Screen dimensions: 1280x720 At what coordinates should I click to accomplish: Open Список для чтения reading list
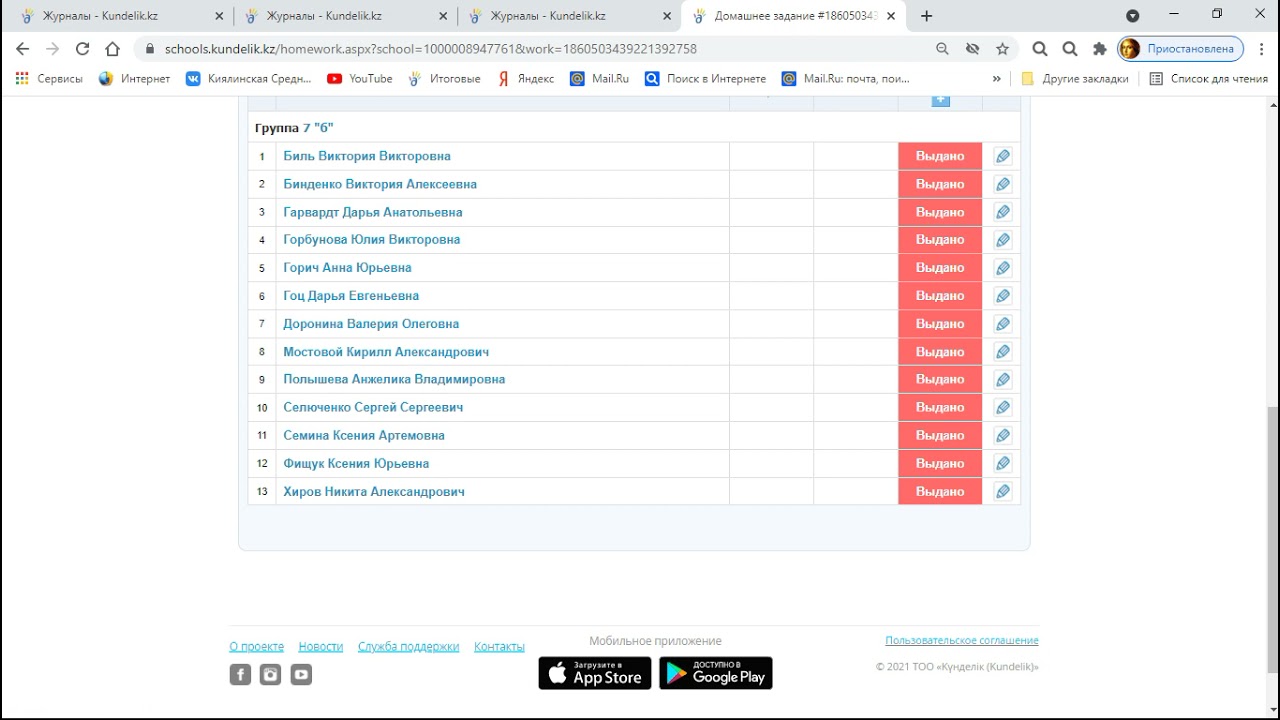click(1208, 79)
